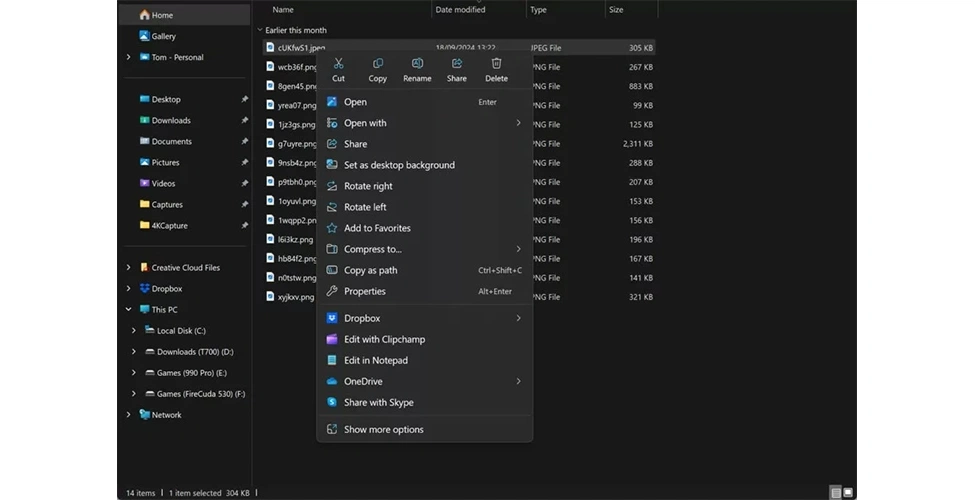Click the Home icon in sidebar

point(144,14)
